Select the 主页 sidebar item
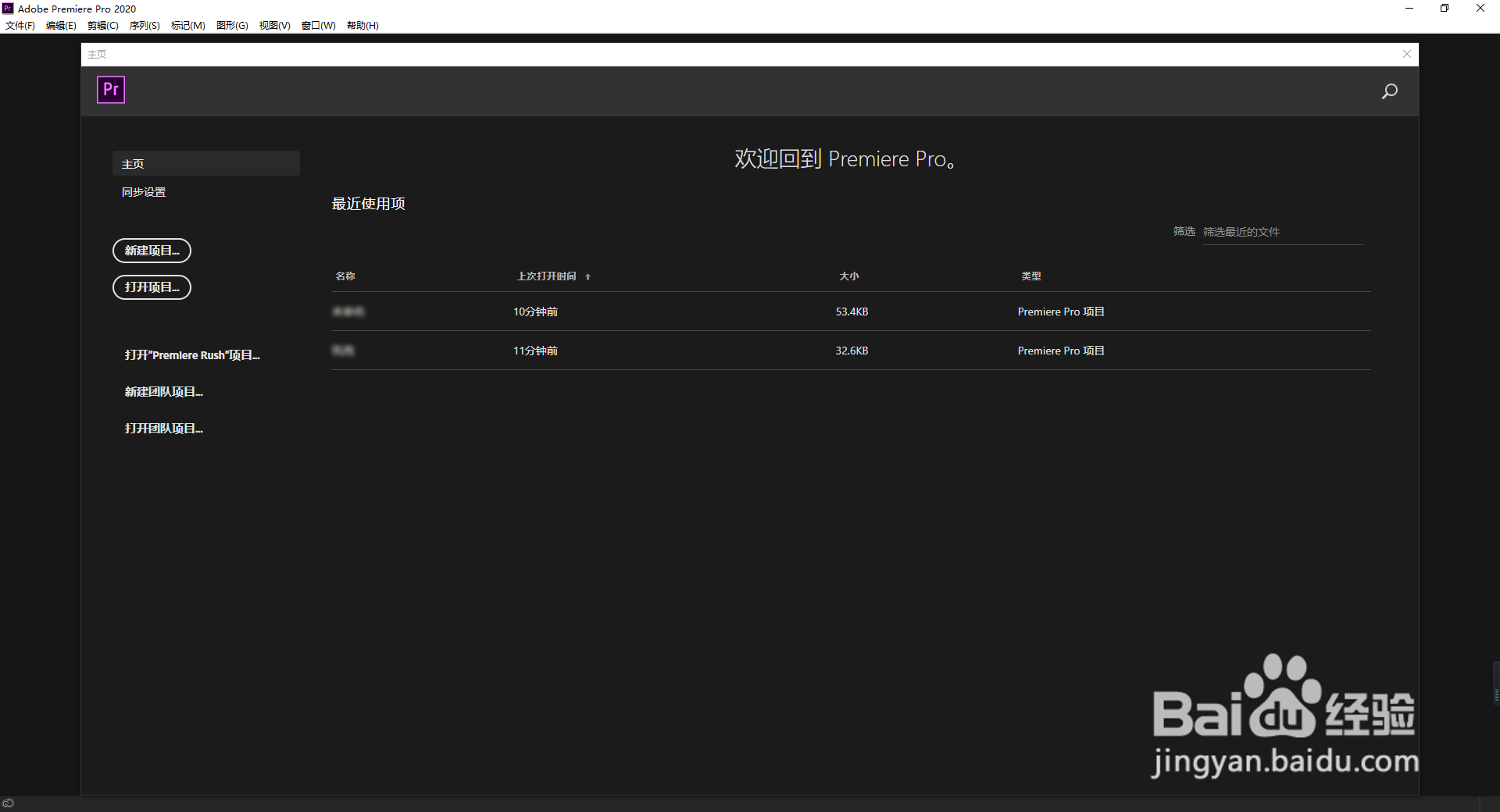This screenshot has height=812, width=1500. (206, 164)
